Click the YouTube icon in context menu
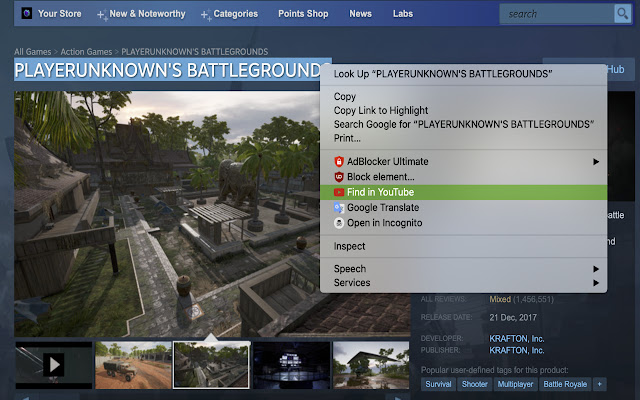640x400 pixels. (x=339, y=192)
